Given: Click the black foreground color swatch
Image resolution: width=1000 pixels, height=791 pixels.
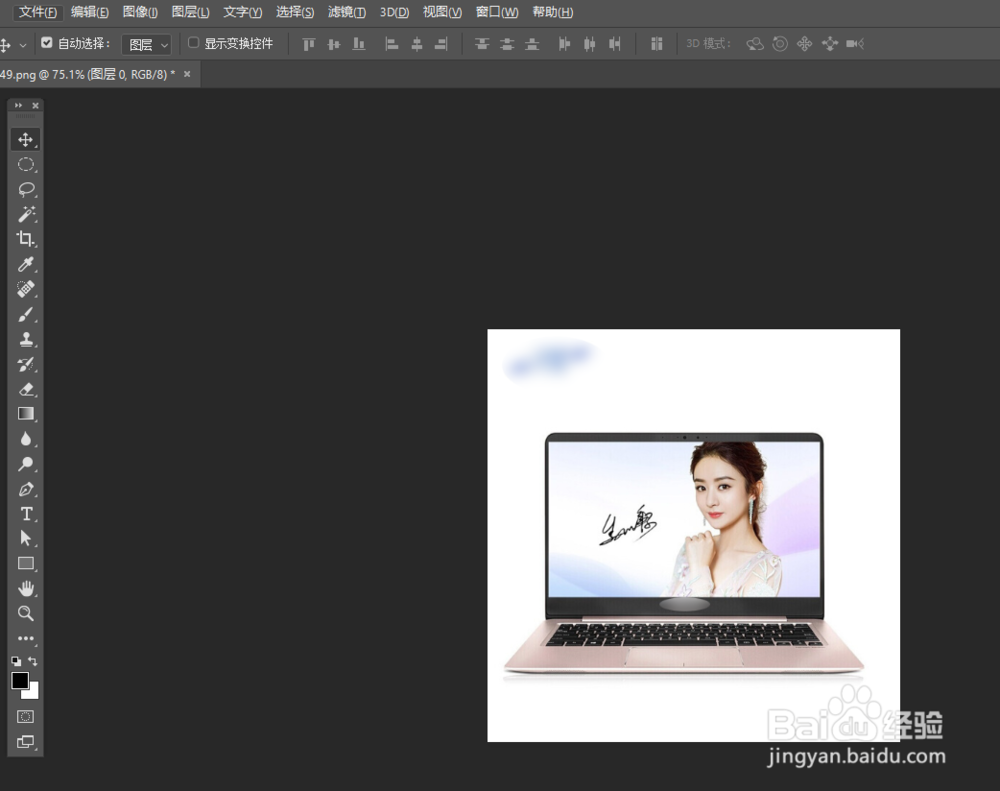Looking at the screenshot, I should 19,681.
